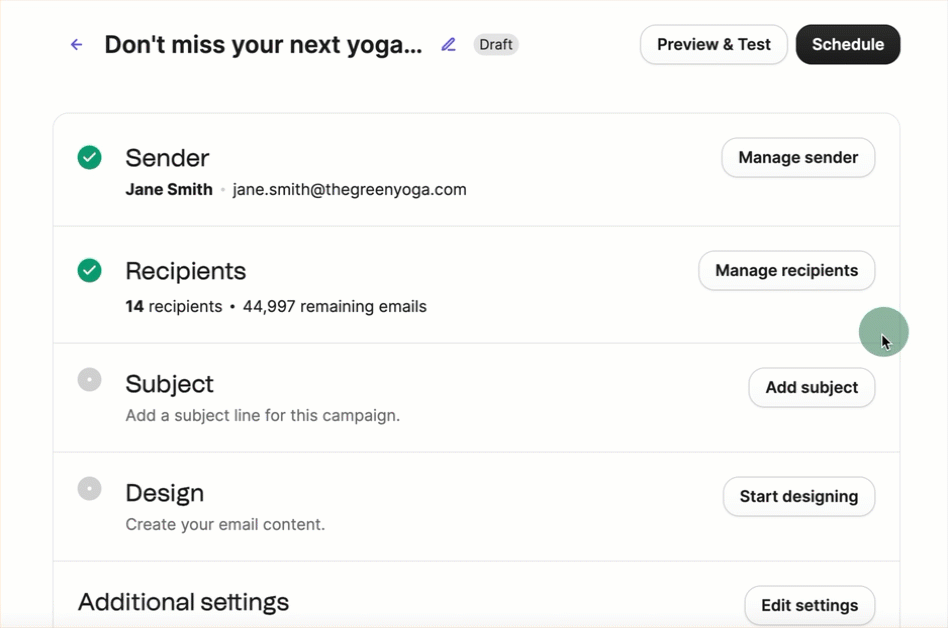
Task: Click the Additional settings heading
Action: (183, 602)
